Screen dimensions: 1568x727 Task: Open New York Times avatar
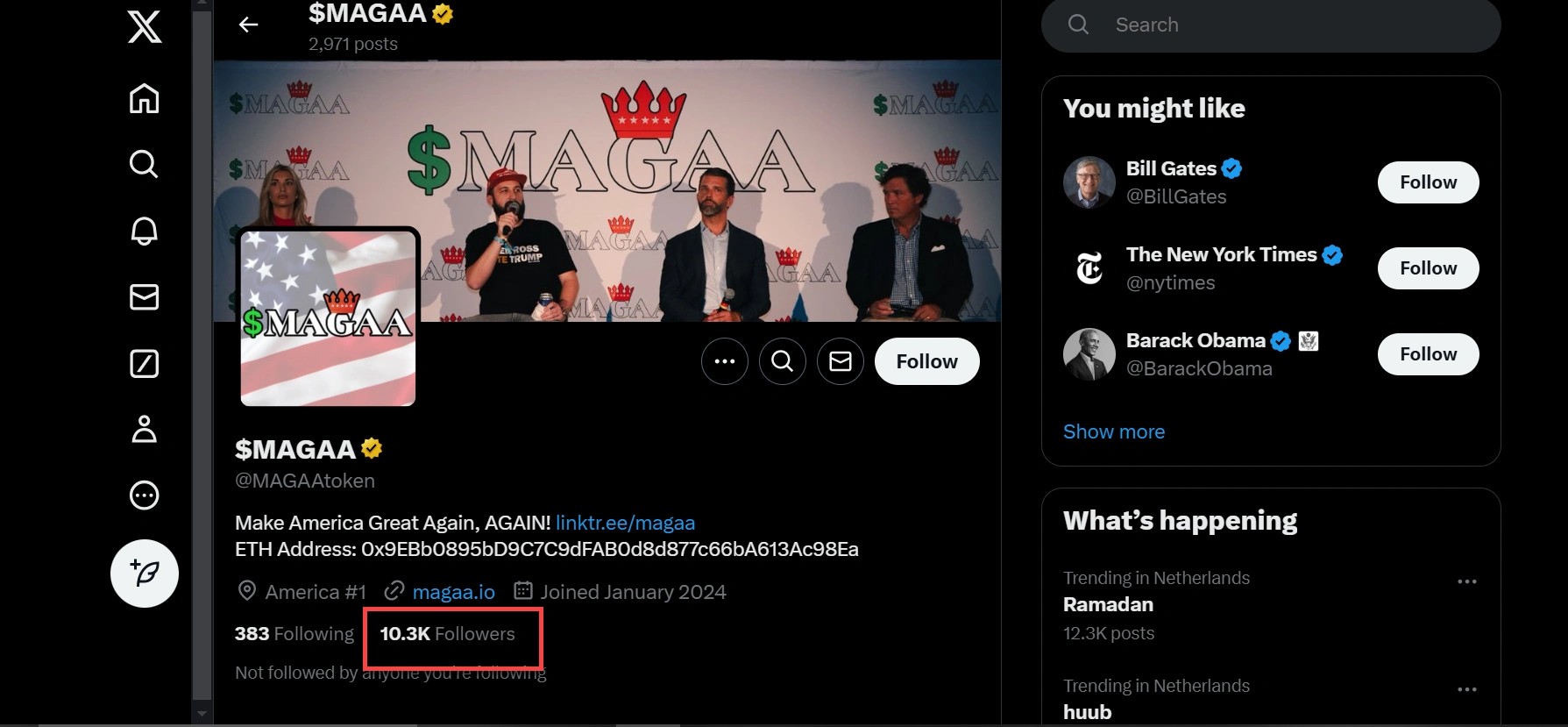coord(1089,268)
